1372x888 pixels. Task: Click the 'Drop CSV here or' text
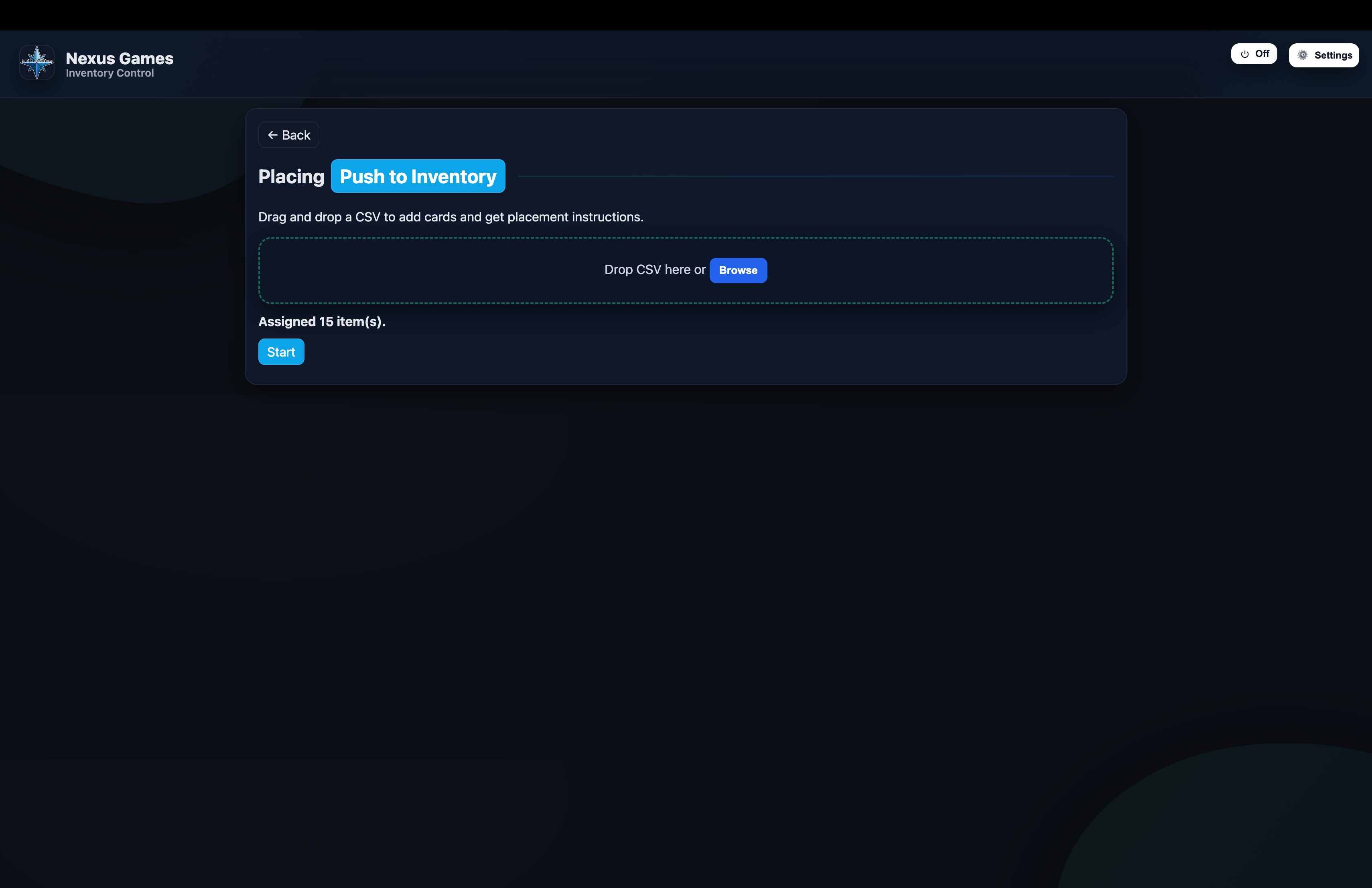click(x=654, y=270)
